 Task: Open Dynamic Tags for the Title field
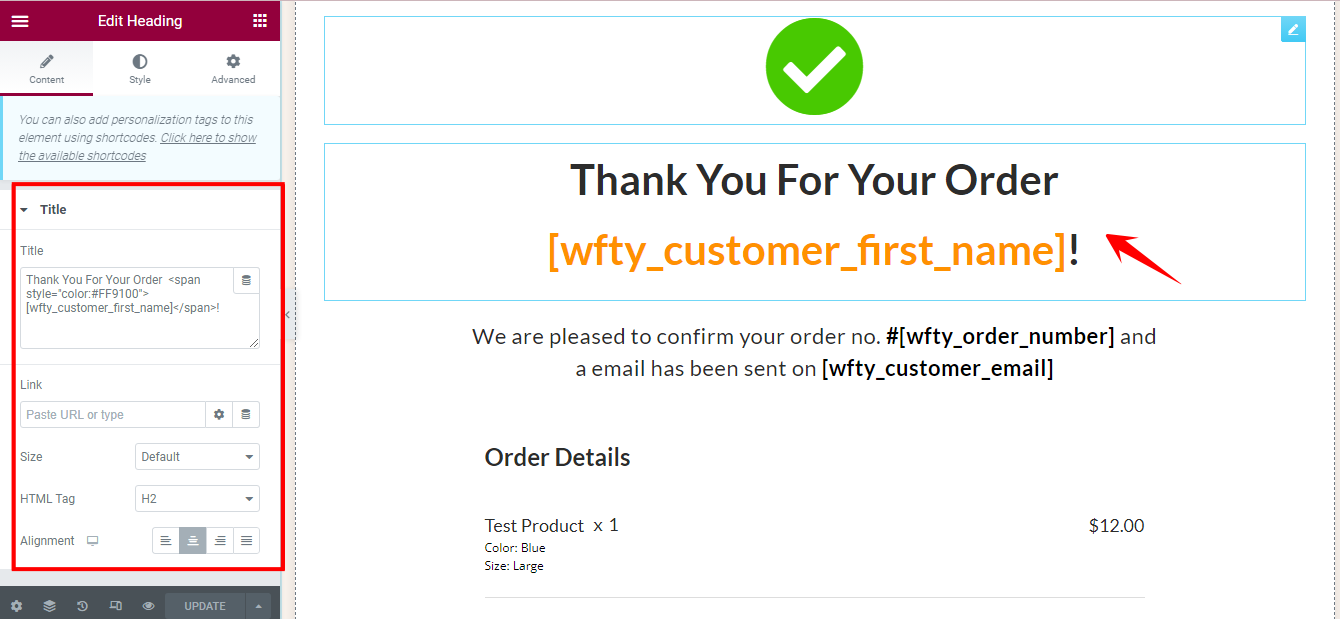tap(246, 280)
